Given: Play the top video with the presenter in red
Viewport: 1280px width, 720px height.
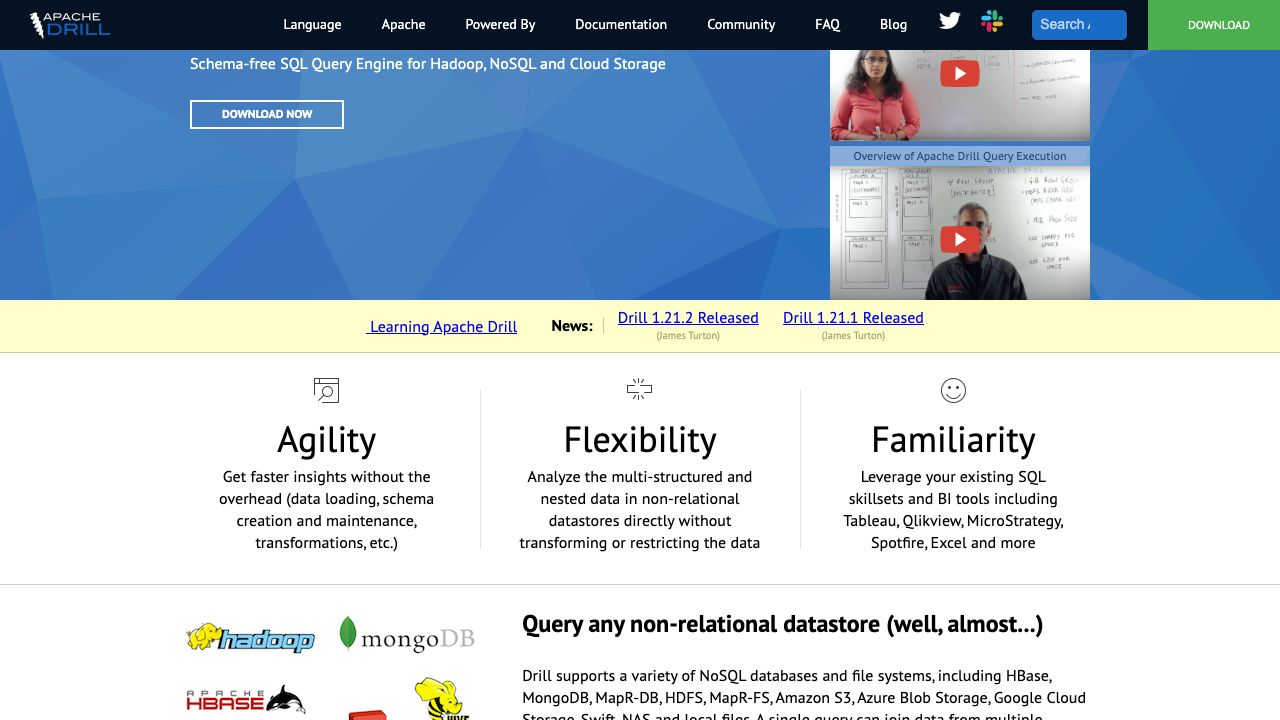Looking at the screenshot, I should (959, 74).
